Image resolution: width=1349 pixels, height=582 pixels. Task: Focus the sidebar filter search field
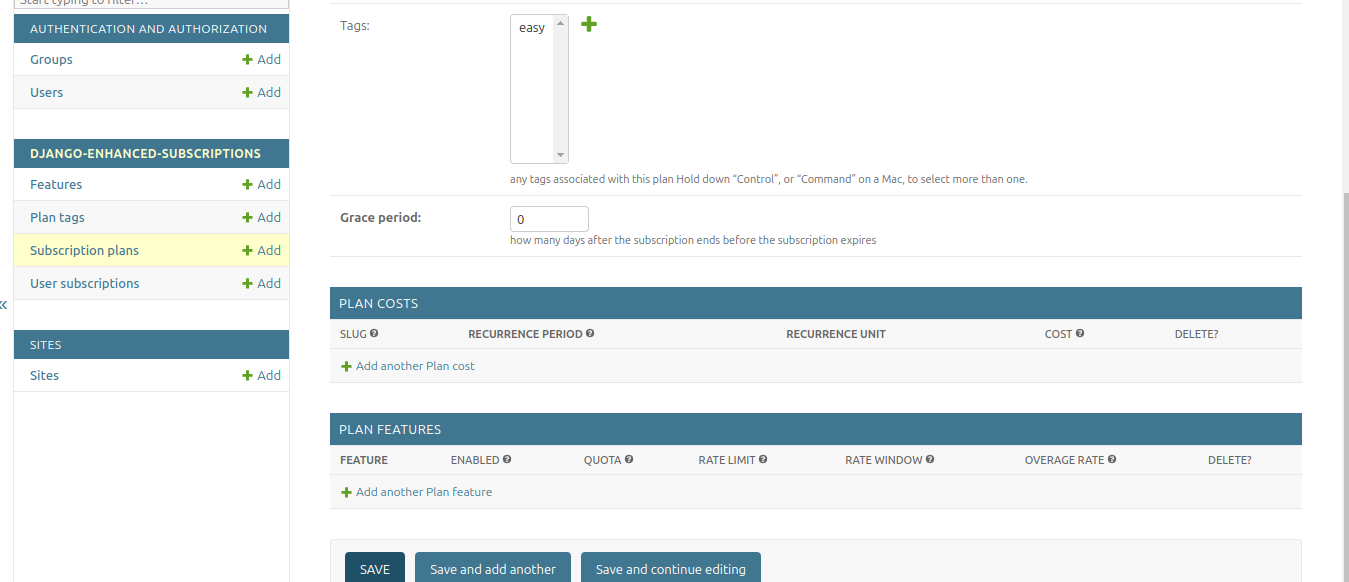pos(151,3)
